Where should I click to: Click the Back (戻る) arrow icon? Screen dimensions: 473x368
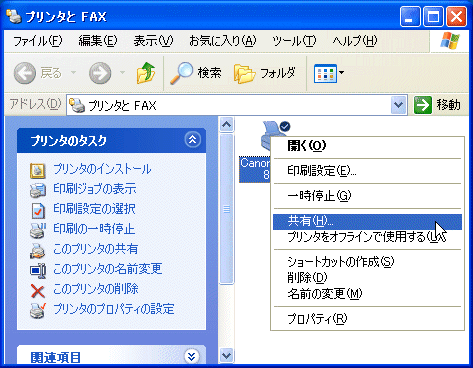[25, 73]
